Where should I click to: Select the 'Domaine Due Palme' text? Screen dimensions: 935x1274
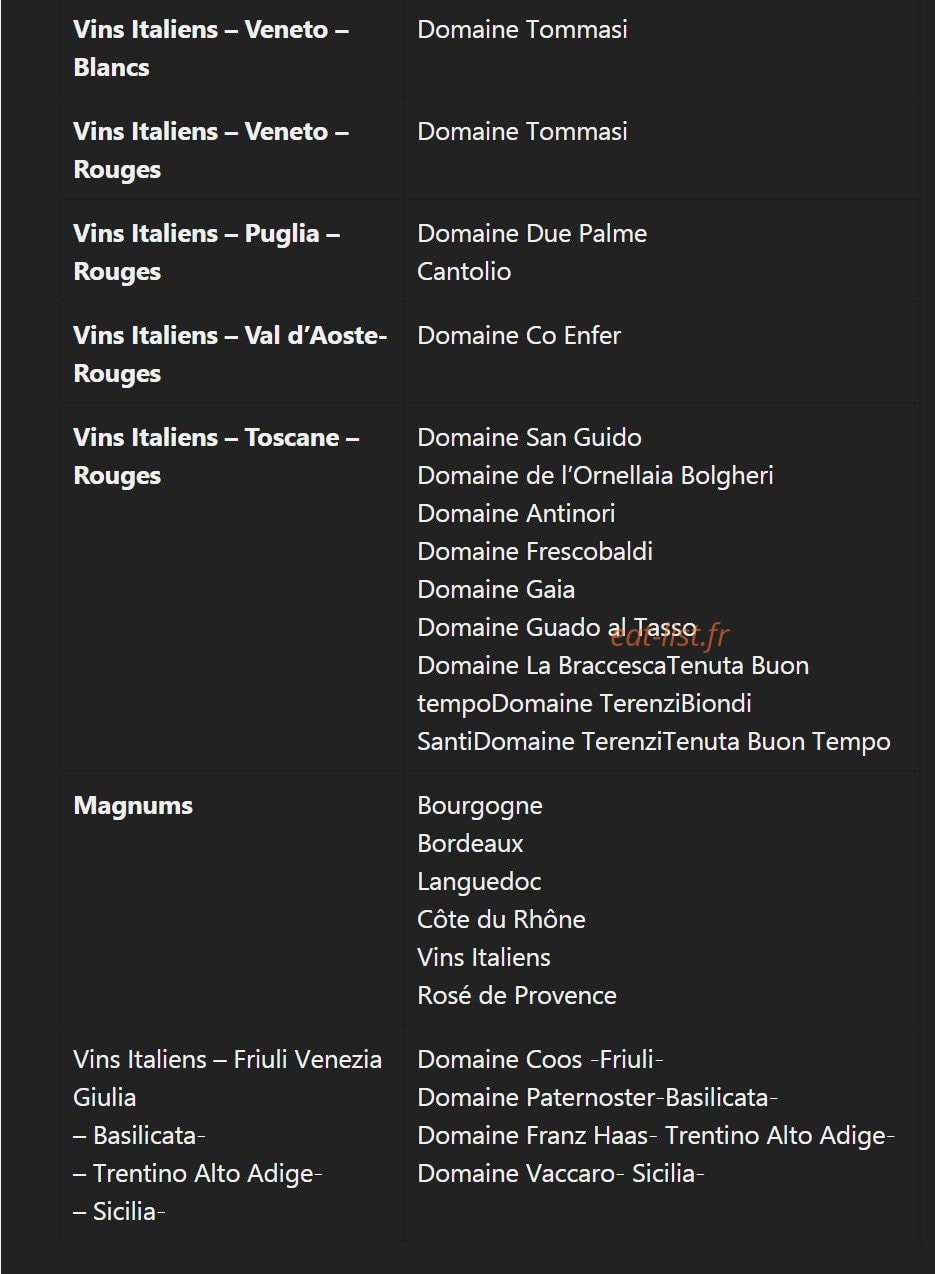[x=532, y=234]
